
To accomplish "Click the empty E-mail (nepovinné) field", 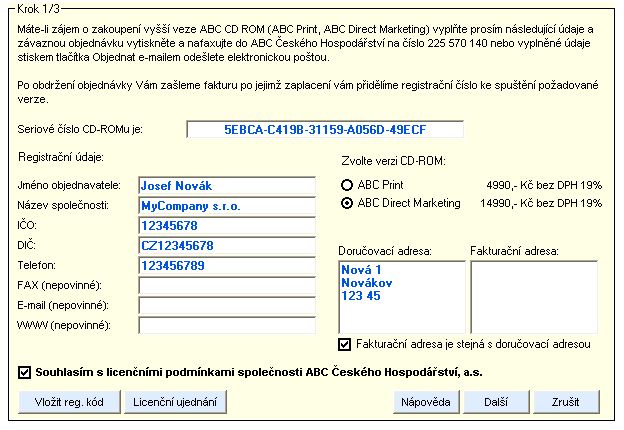I will tap(227, 305).
